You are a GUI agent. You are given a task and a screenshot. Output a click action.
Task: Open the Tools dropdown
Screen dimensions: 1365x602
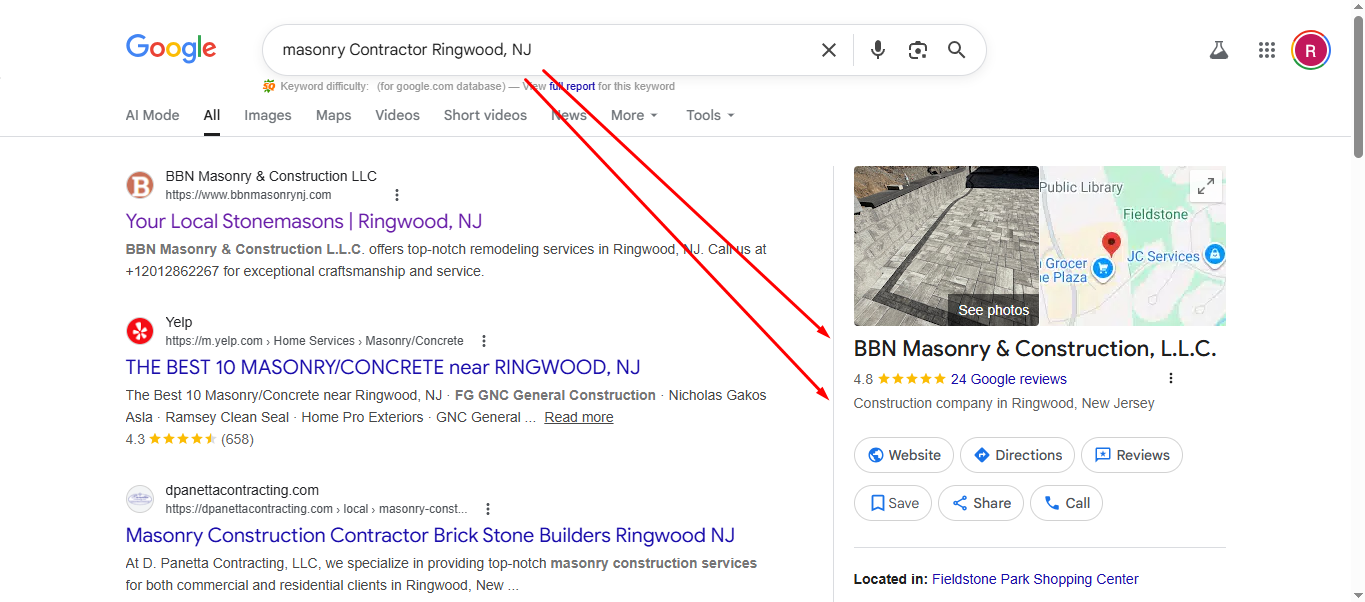click(x=710, y=115)
